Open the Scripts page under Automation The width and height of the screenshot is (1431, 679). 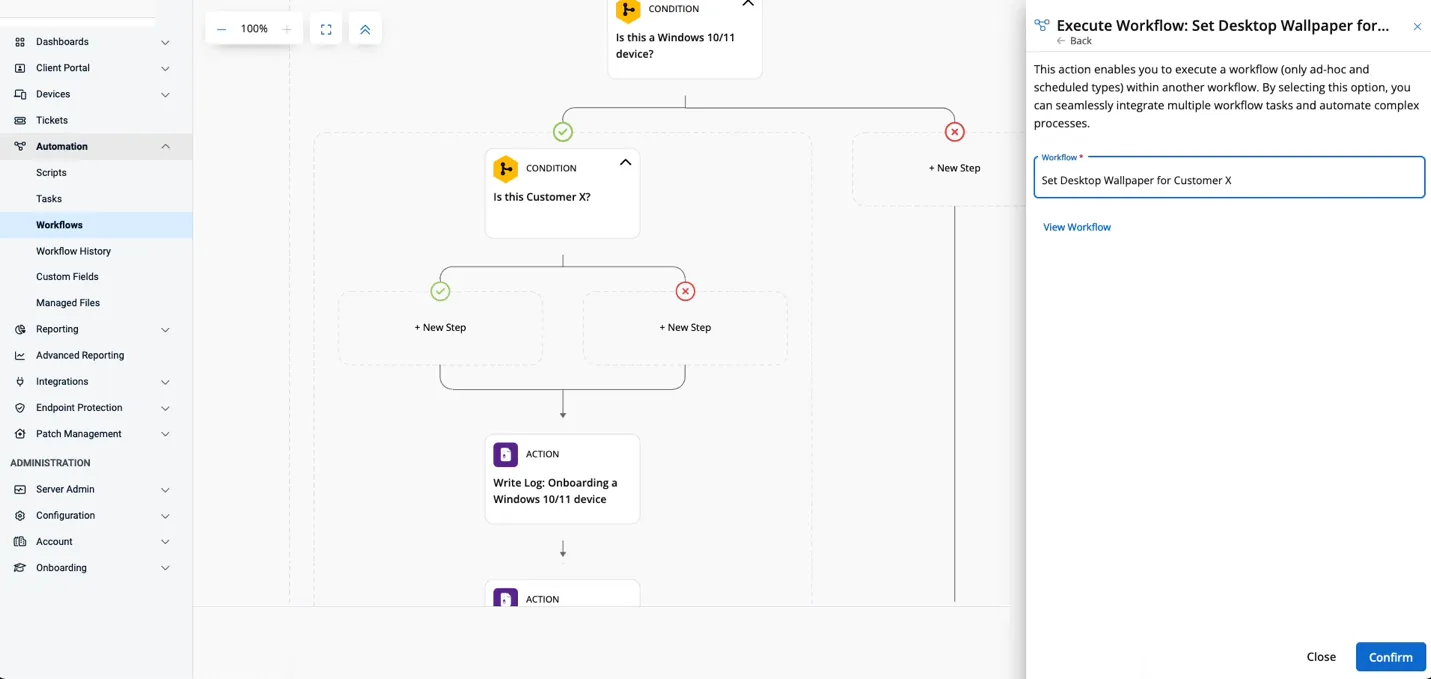(51, 173)
